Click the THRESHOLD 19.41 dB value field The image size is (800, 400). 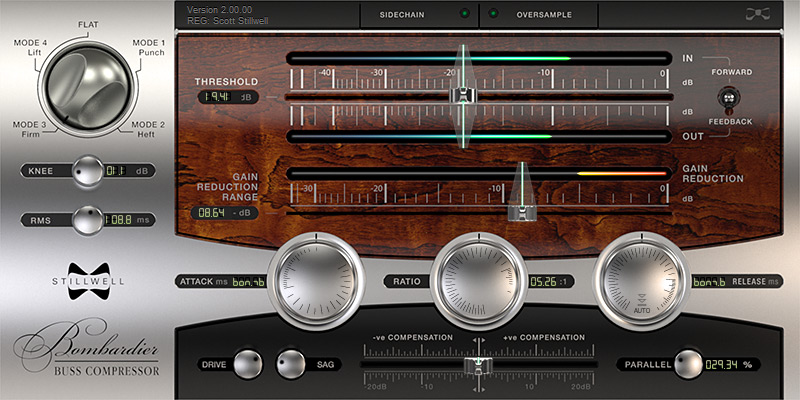coord(228,97)
